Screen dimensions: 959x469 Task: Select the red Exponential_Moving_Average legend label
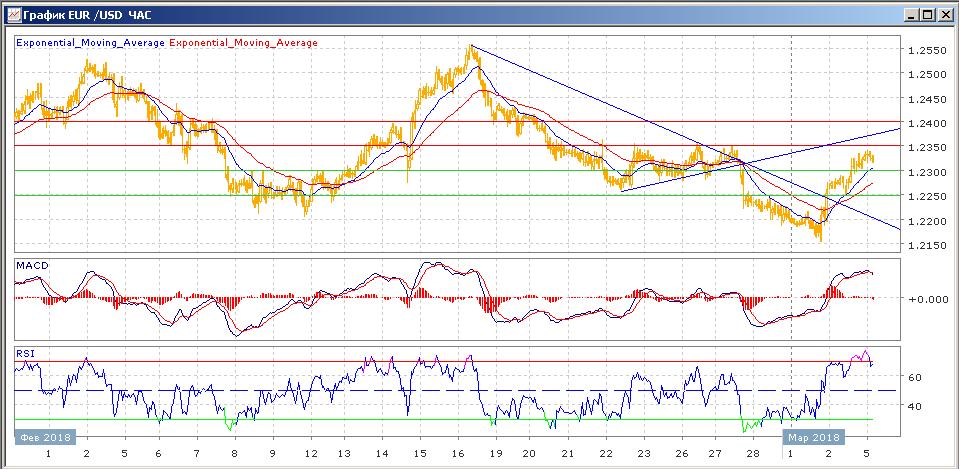pos(247,43)
